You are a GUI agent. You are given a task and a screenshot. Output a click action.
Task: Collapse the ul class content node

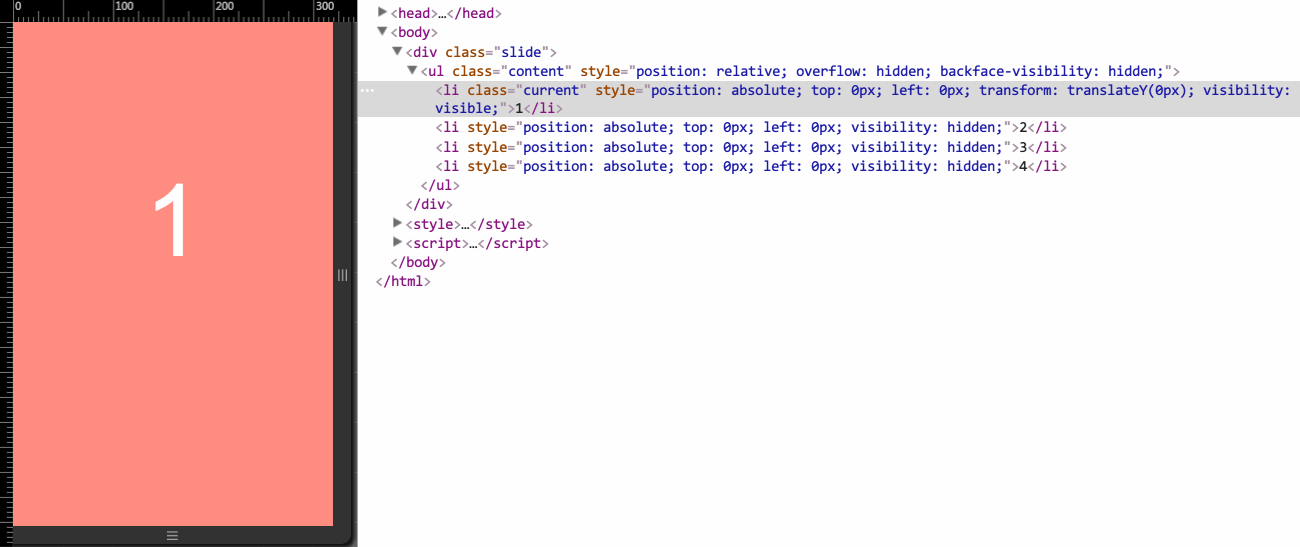[x=412, y=70]
